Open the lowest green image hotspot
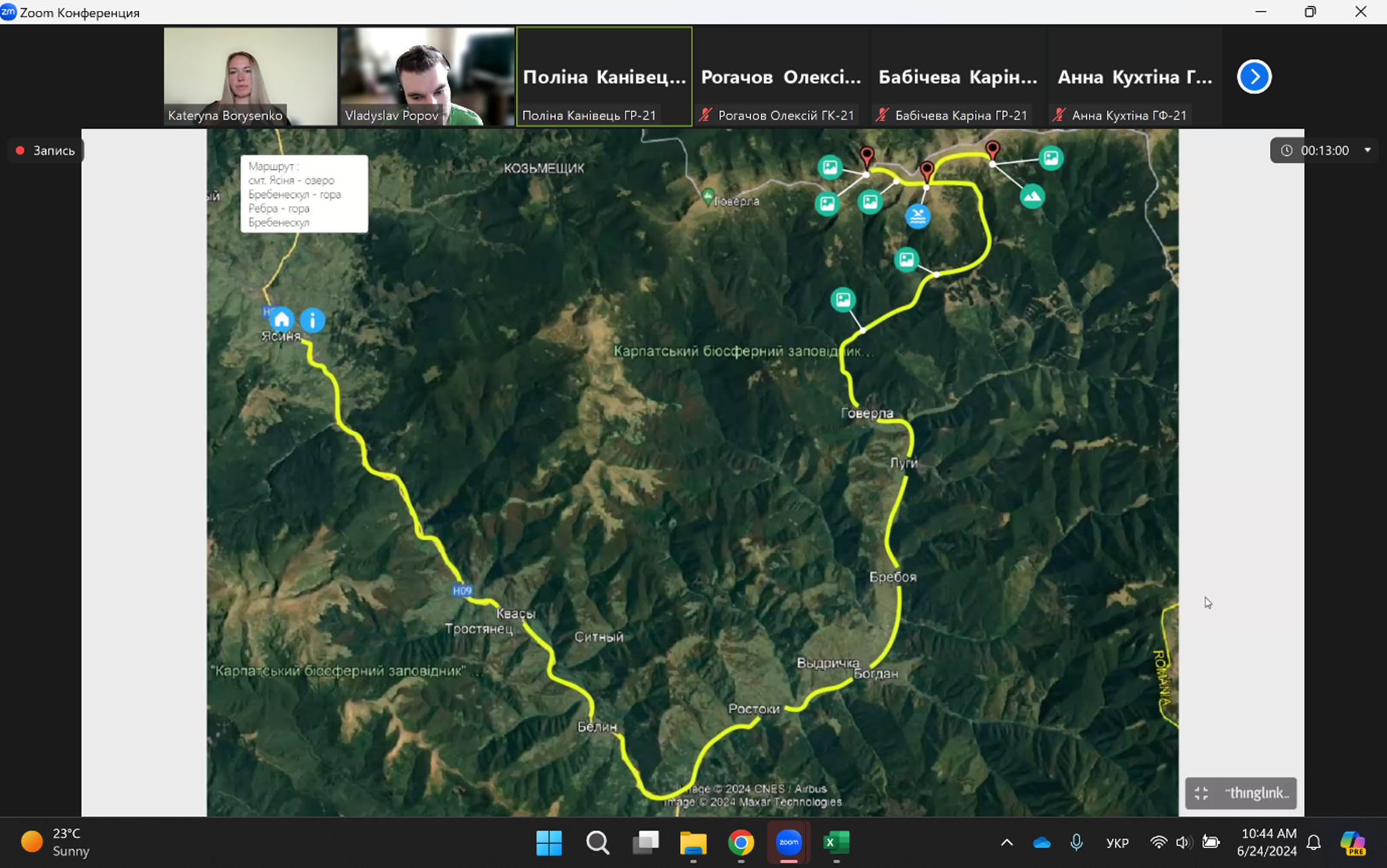The height and width of the screenshot is (868, 1387). click(843, 299)
